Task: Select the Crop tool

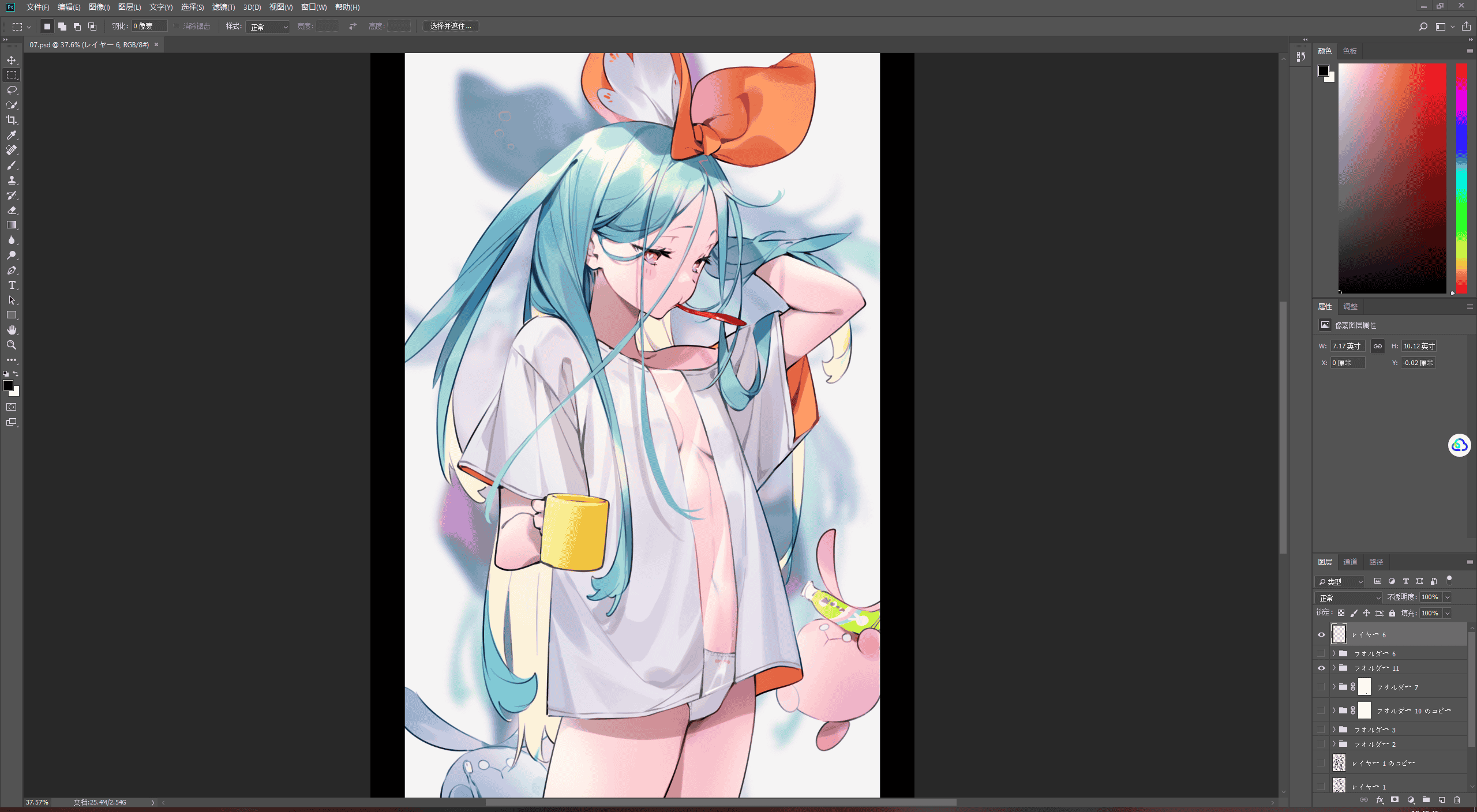Action: (12, 120)
